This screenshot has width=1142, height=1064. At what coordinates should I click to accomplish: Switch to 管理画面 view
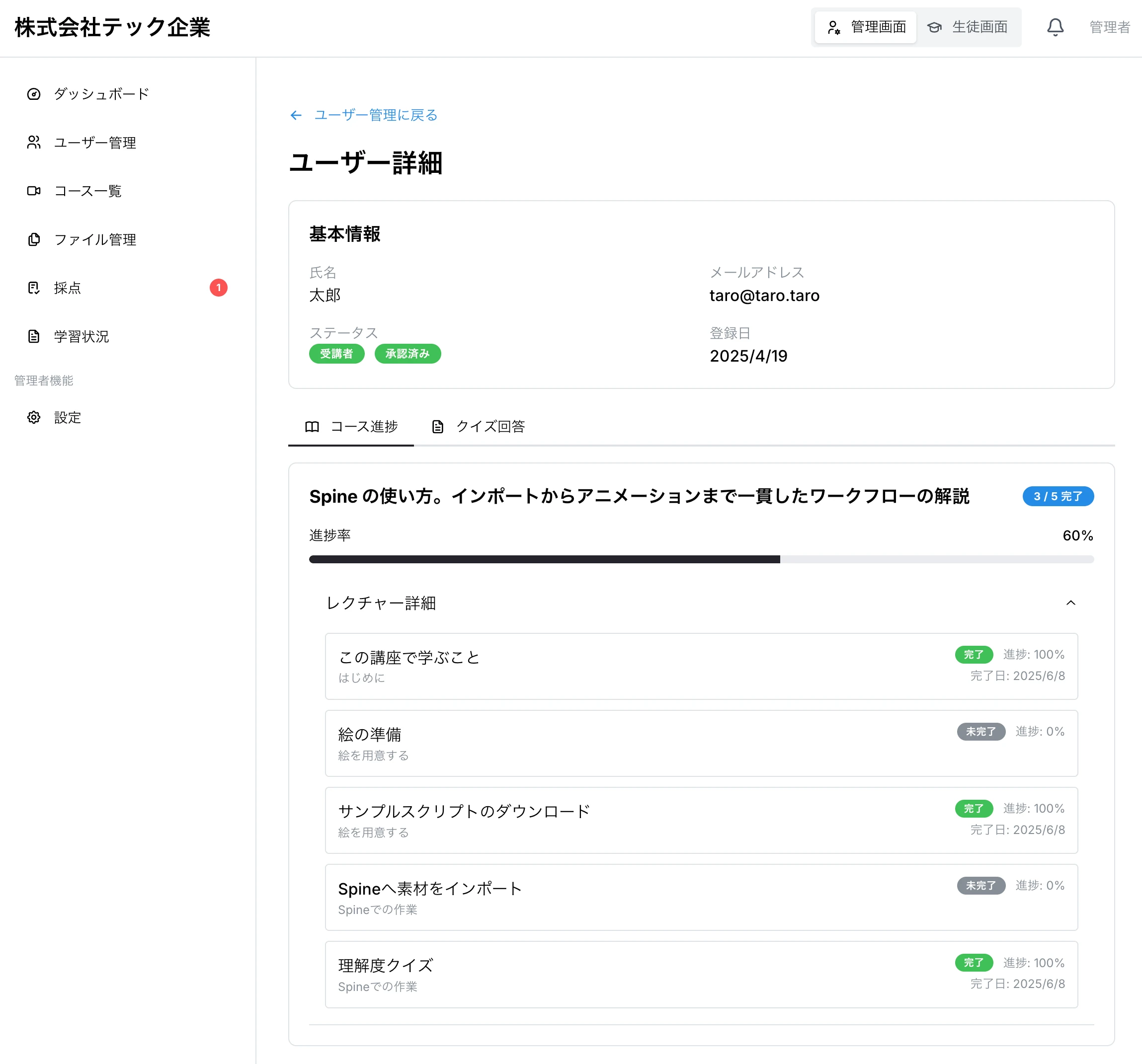(866, 27)
